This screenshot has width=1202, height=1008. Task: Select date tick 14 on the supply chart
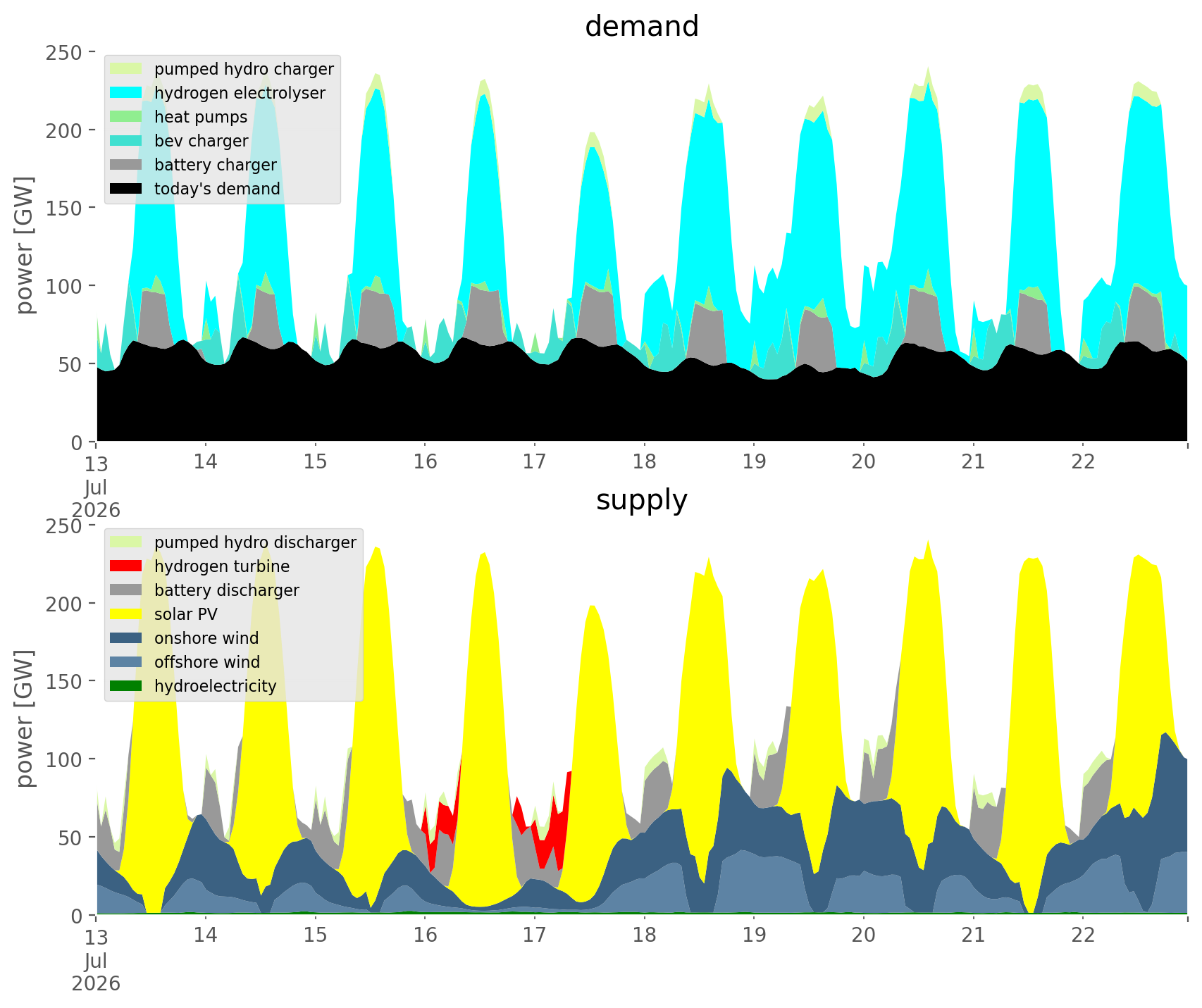point(206,935)
